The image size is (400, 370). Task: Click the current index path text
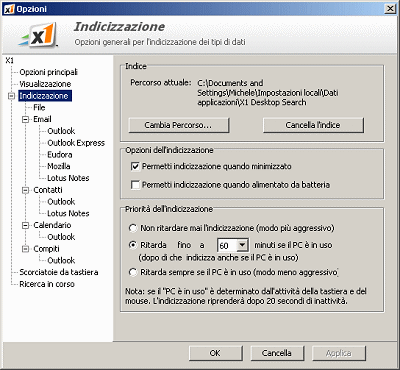tap(268, 93)
